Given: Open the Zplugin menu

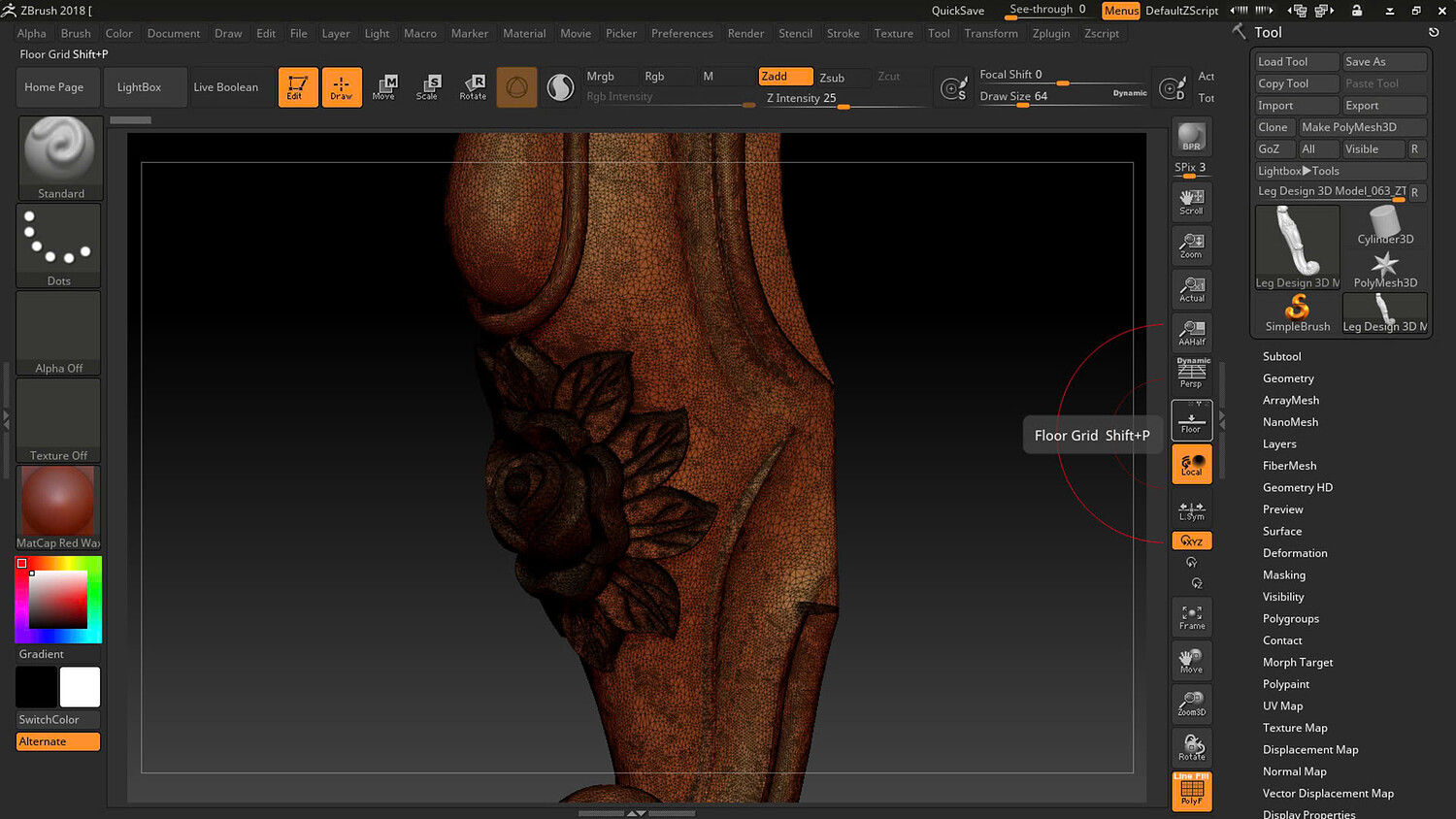Looking at the screenshot, I should (x=1050, y=33).
